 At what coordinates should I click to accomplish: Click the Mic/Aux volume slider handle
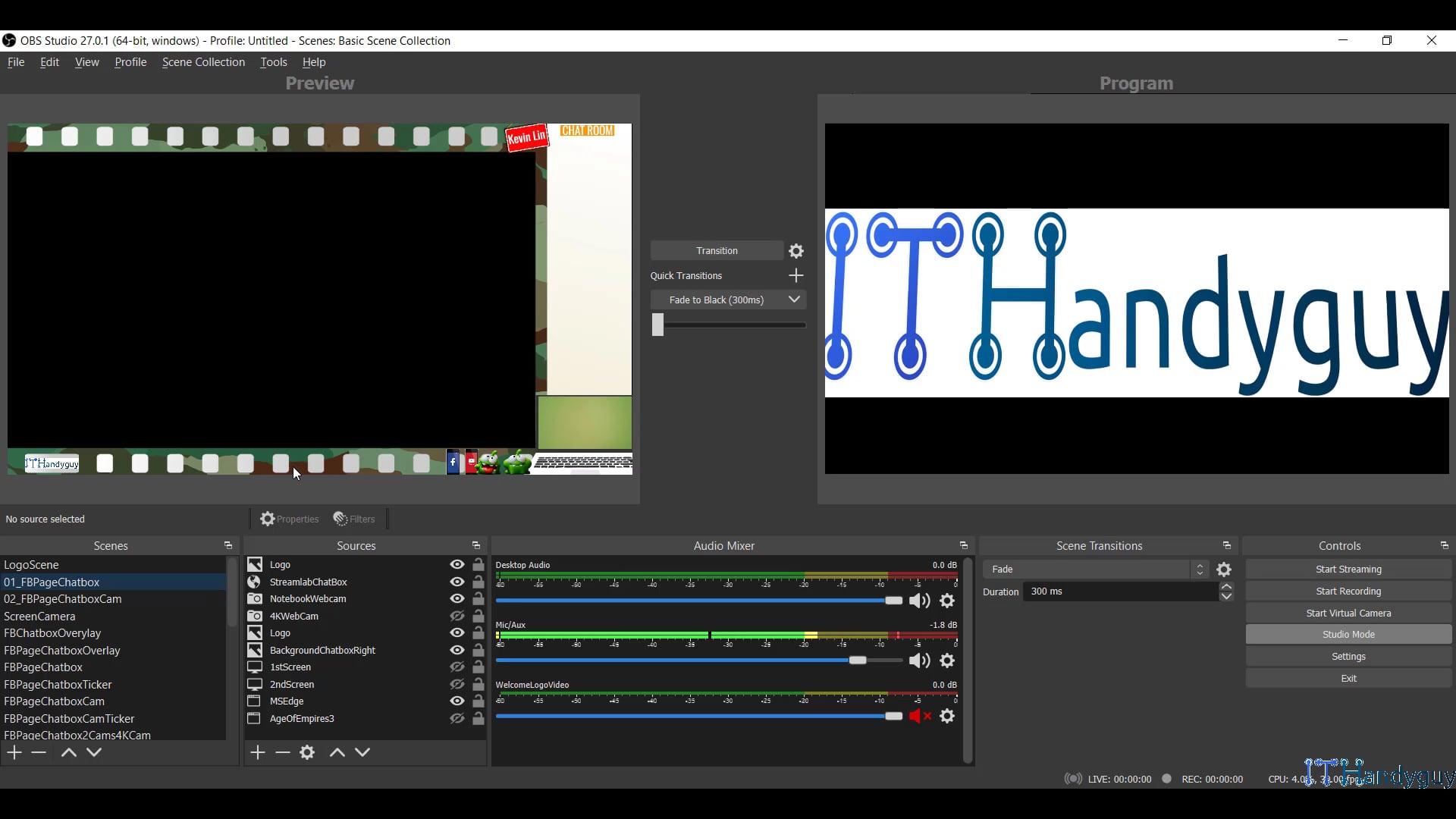tap(858, 661)
